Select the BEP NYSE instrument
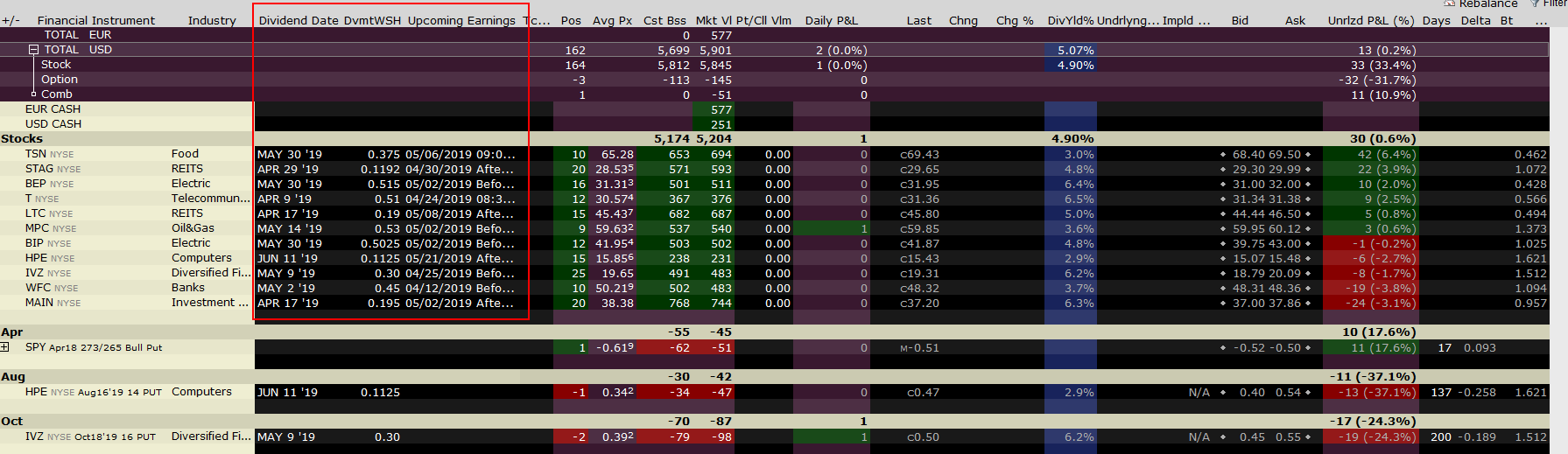The width and height of the screenshot is (1568, 454). click(49, 184)
